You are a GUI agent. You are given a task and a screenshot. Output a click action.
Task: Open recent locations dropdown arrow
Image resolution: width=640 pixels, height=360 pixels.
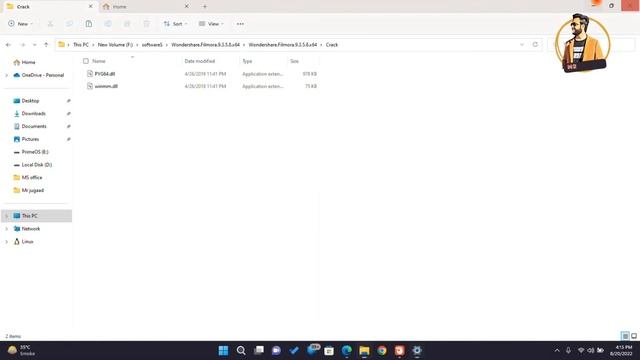coord(35,45)
